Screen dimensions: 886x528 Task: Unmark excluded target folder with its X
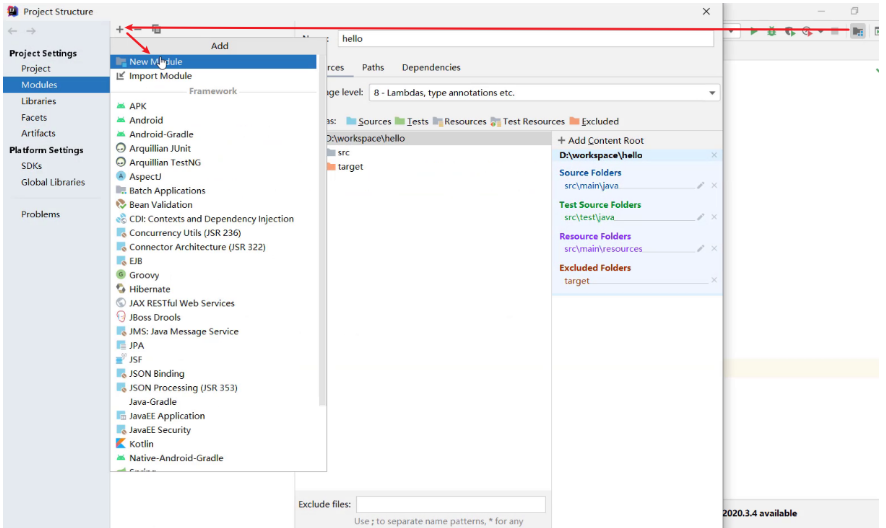click(714, 280)
